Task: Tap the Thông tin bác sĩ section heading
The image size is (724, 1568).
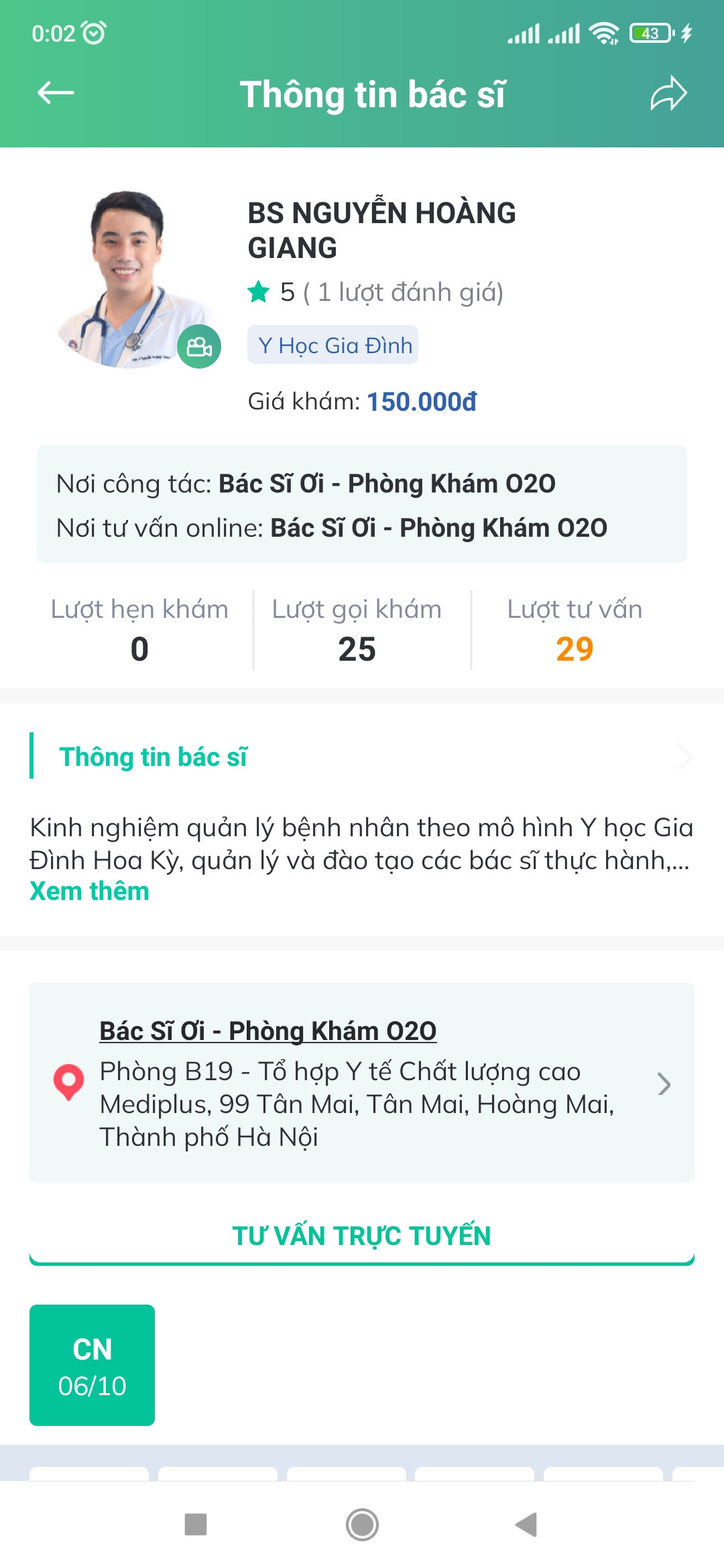Action: click(x=154, y=757)
